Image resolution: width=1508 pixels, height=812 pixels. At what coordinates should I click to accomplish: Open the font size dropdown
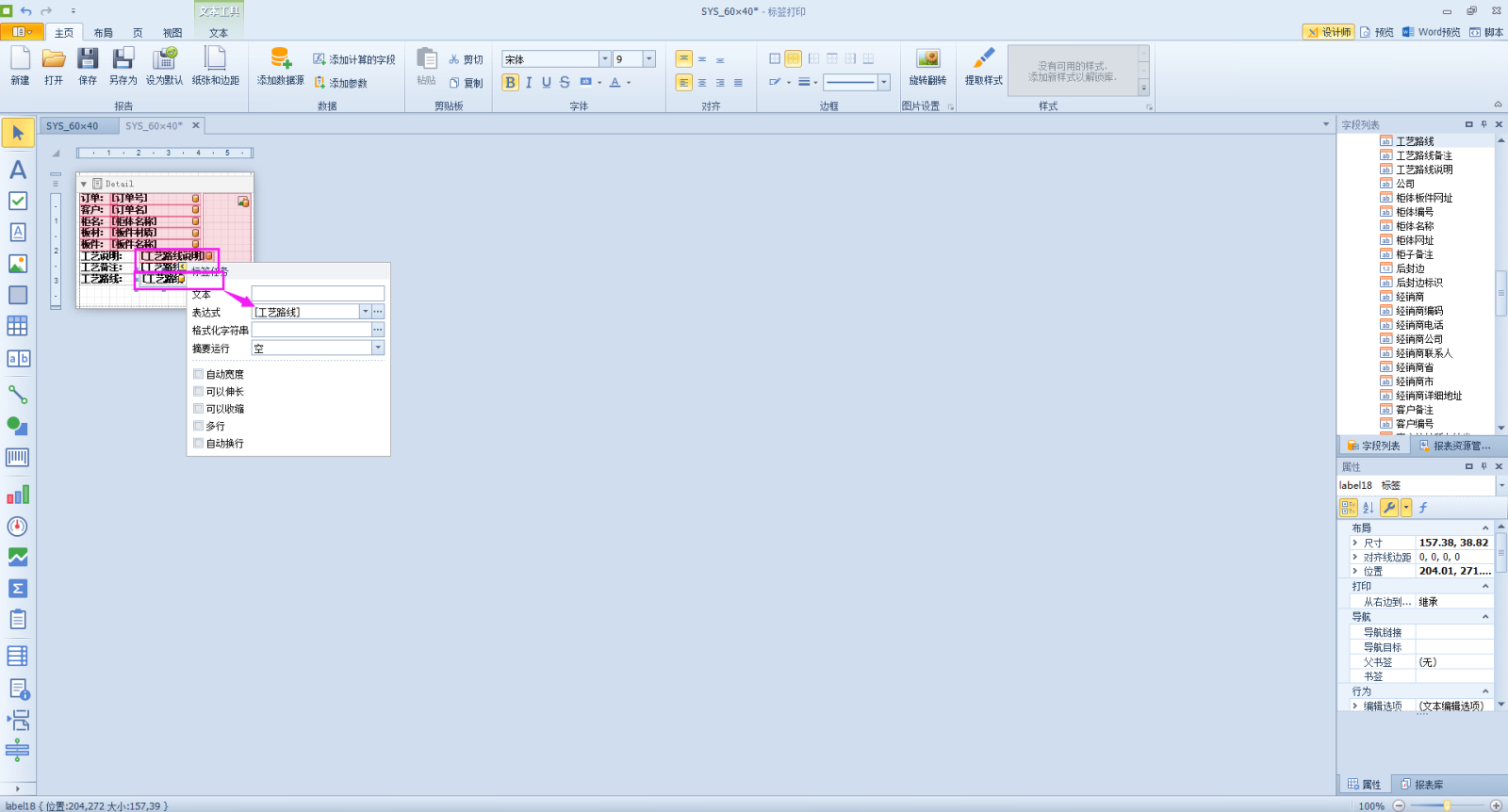649,59
